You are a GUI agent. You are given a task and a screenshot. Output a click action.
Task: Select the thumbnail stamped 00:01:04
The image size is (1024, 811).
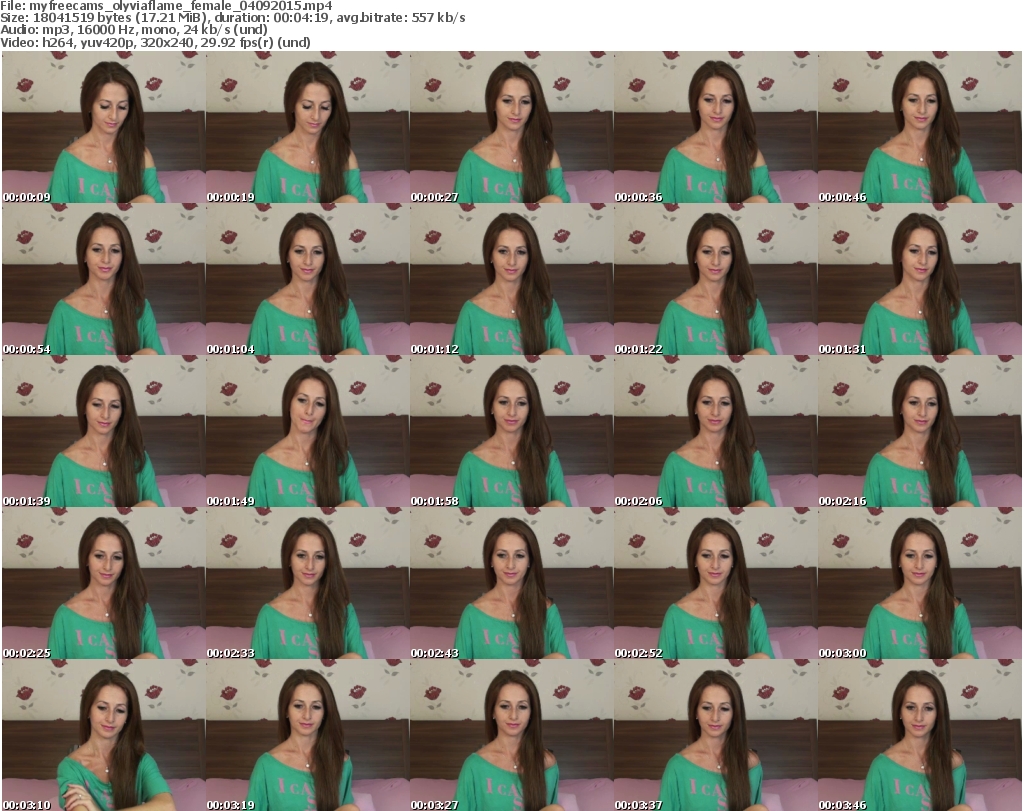point(308,279)
